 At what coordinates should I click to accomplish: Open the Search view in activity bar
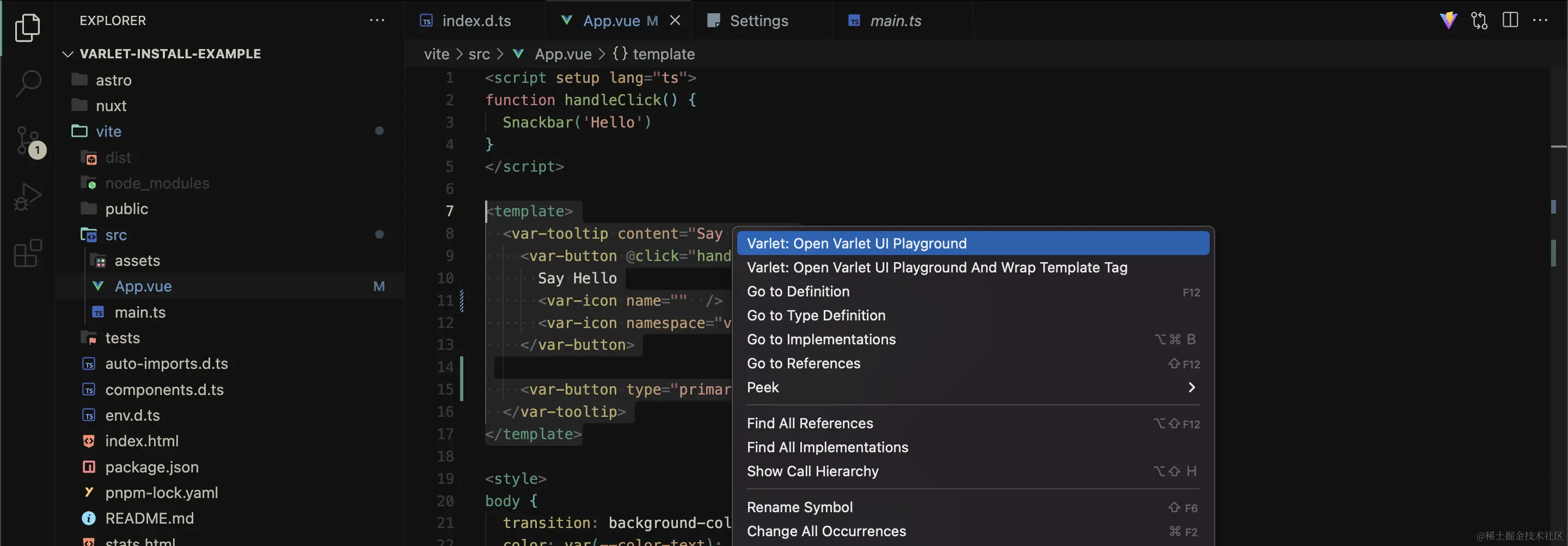click(27, 83)
